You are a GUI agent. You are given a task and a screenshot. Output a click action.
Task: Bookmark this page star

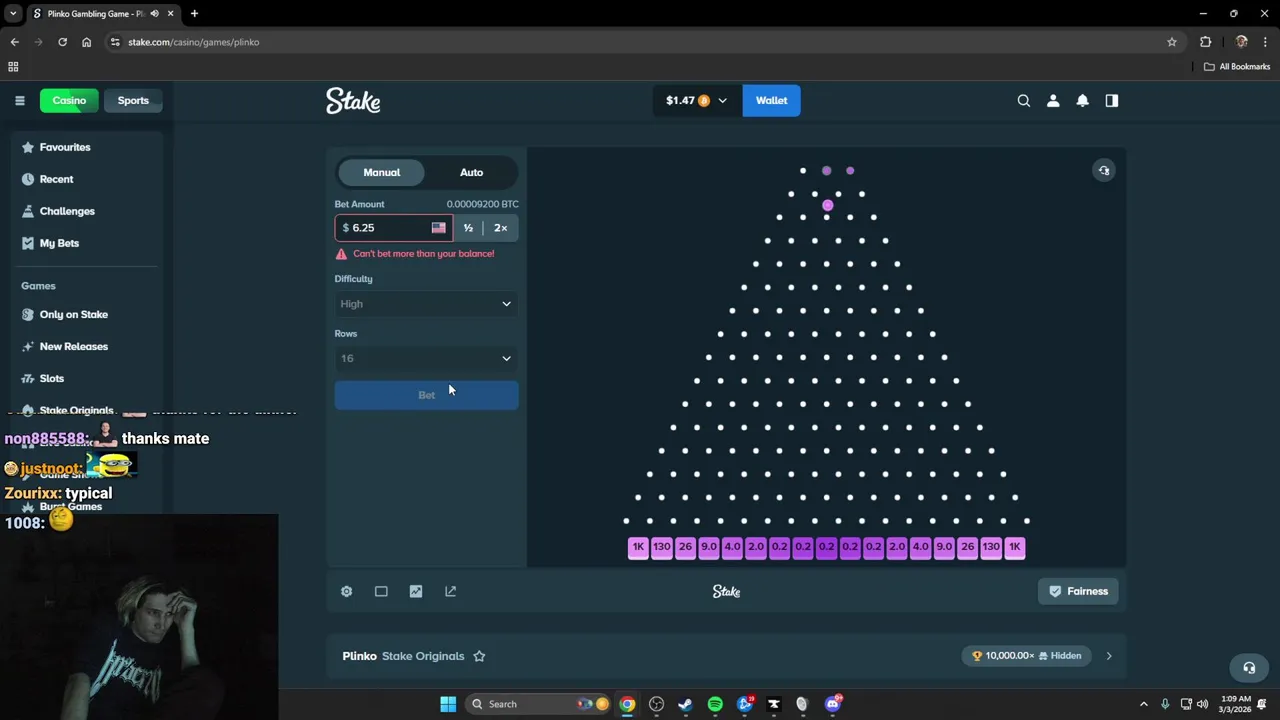[1172, 42]
